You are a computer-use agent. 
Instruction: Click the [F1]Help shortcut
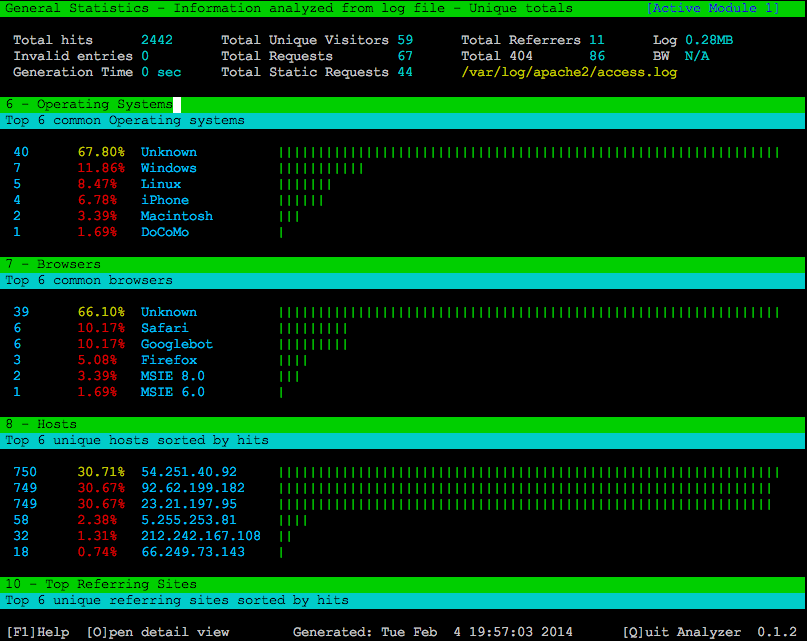(38, 632)
